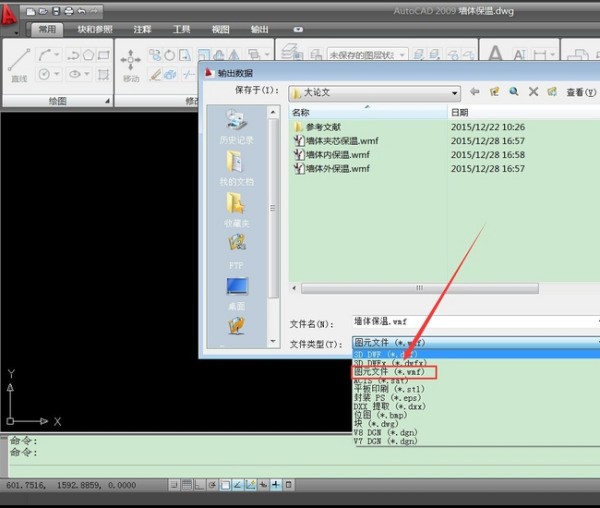Switch to the 输出 (Output) ribbon tab
Viewport: 600px width, 508px height.
(x=259, y=29)
